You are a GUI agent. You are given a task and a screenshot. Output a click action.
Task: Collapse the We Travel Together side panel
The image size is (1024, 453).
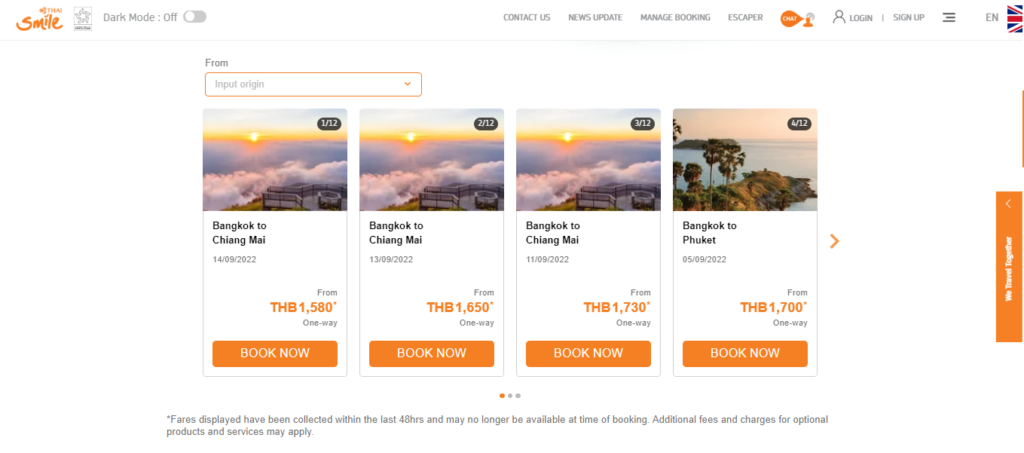point(1008,204)
